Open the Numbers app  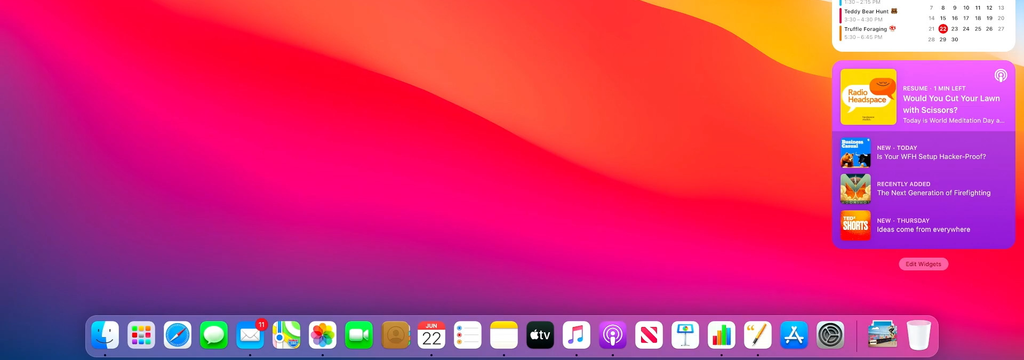(721, 335)
